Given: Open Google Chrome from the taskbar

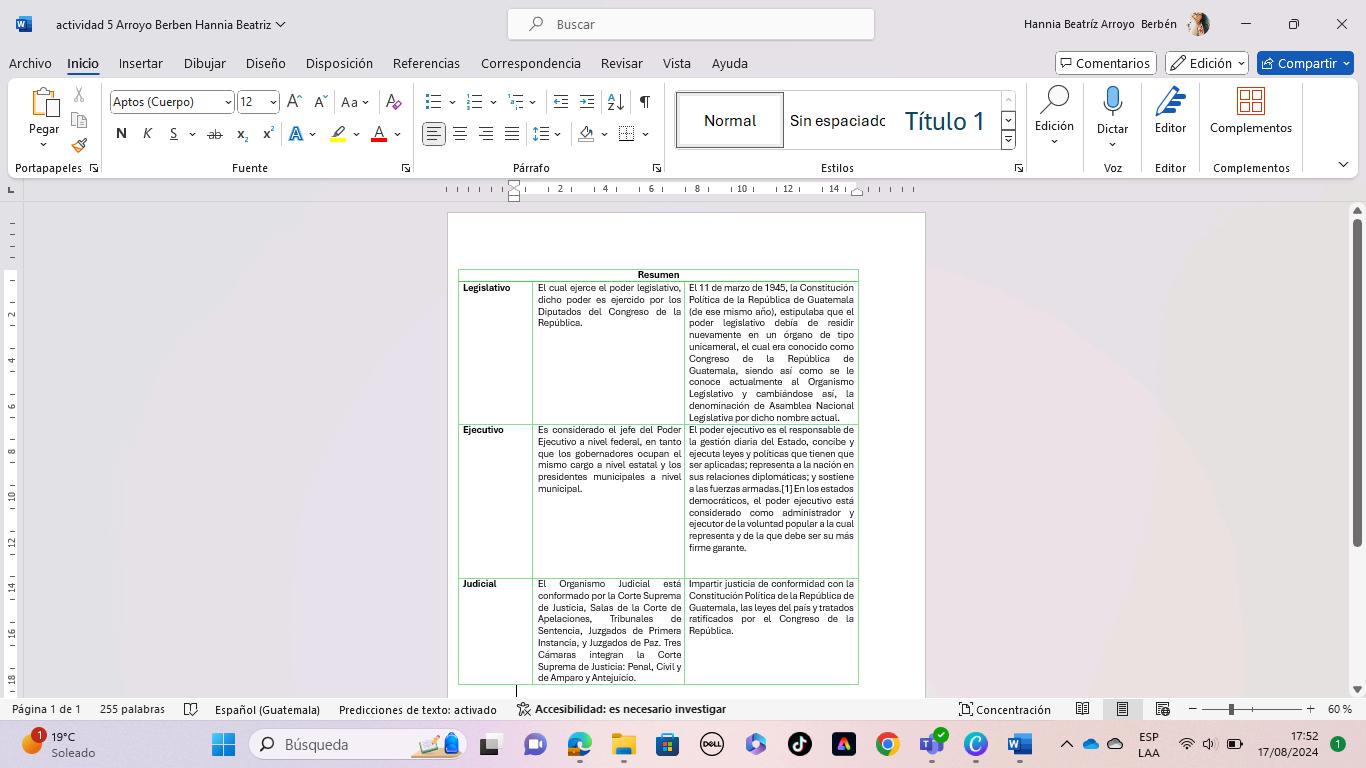Looking at the screenshot, I should click(x=888, y=744).
